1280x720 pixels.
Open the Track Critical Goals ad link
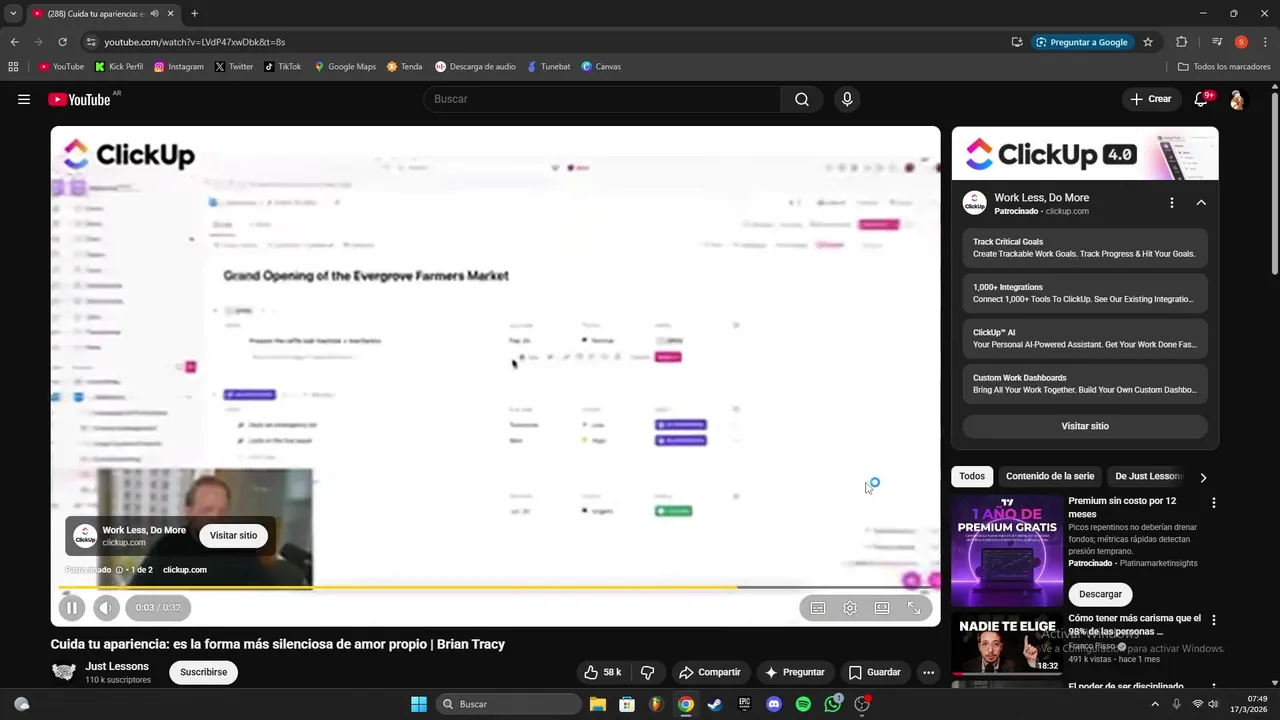[x=1085, y=248]
